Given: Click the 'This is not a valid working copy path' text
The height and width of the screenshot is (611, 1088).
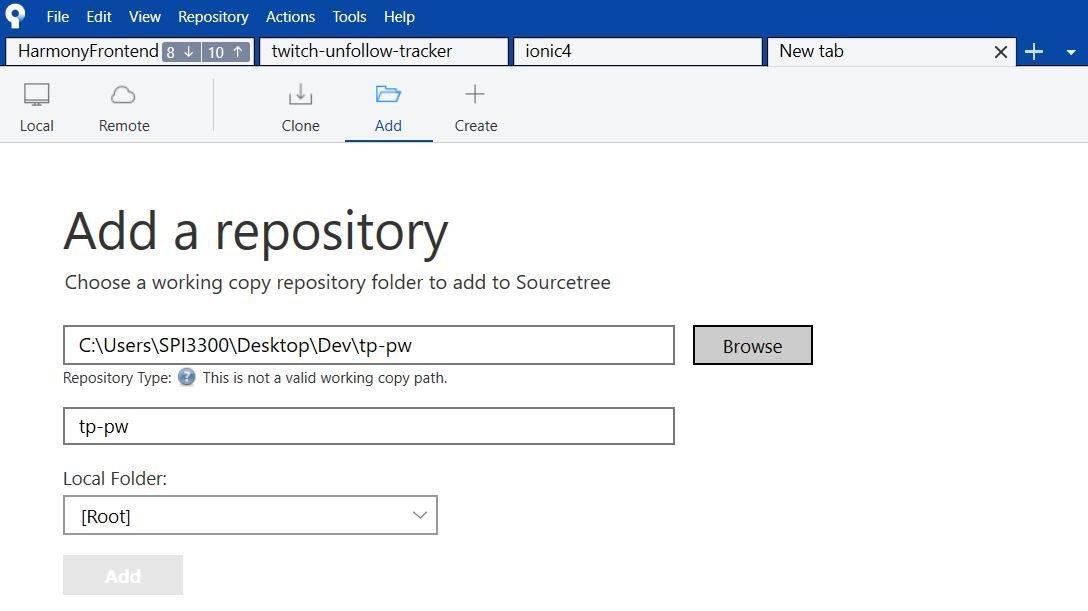Looking at the screenshot, I should pyautogui.click(x=325, y=378).
